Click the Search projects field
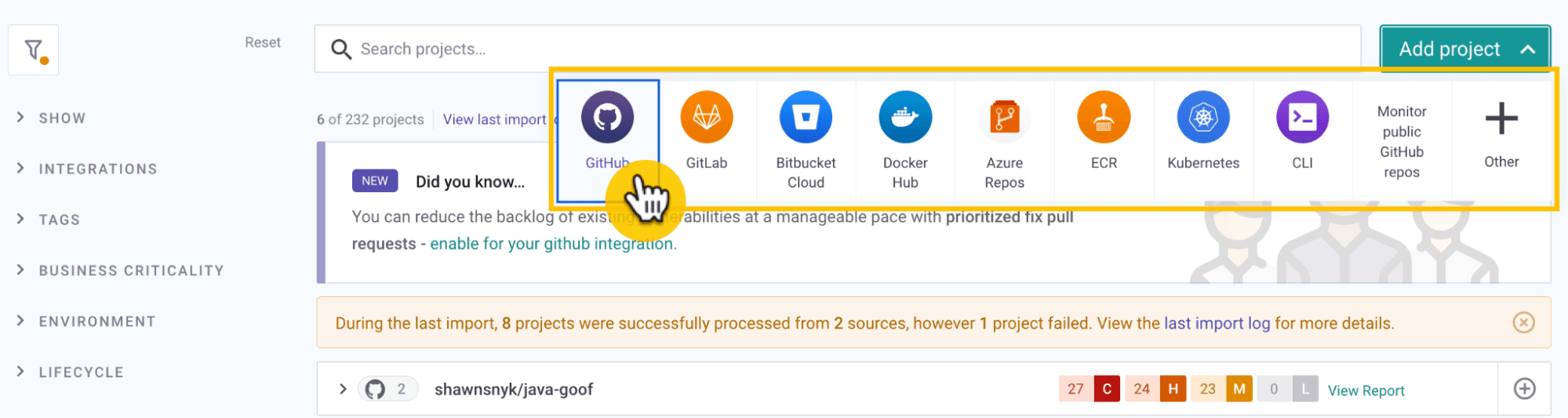The image size is (1568, 418). pyautogui.click(x=838, y=49)
